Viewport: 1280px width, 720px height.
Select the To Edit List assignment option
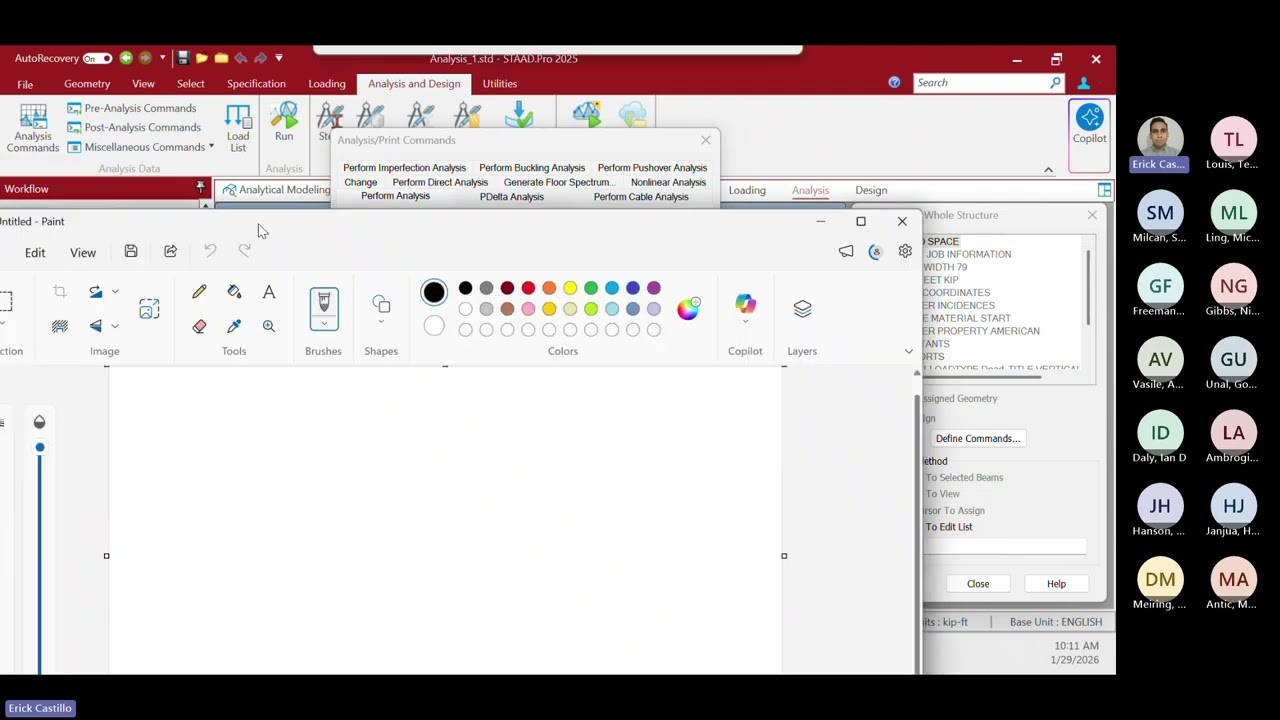[948, 527]
